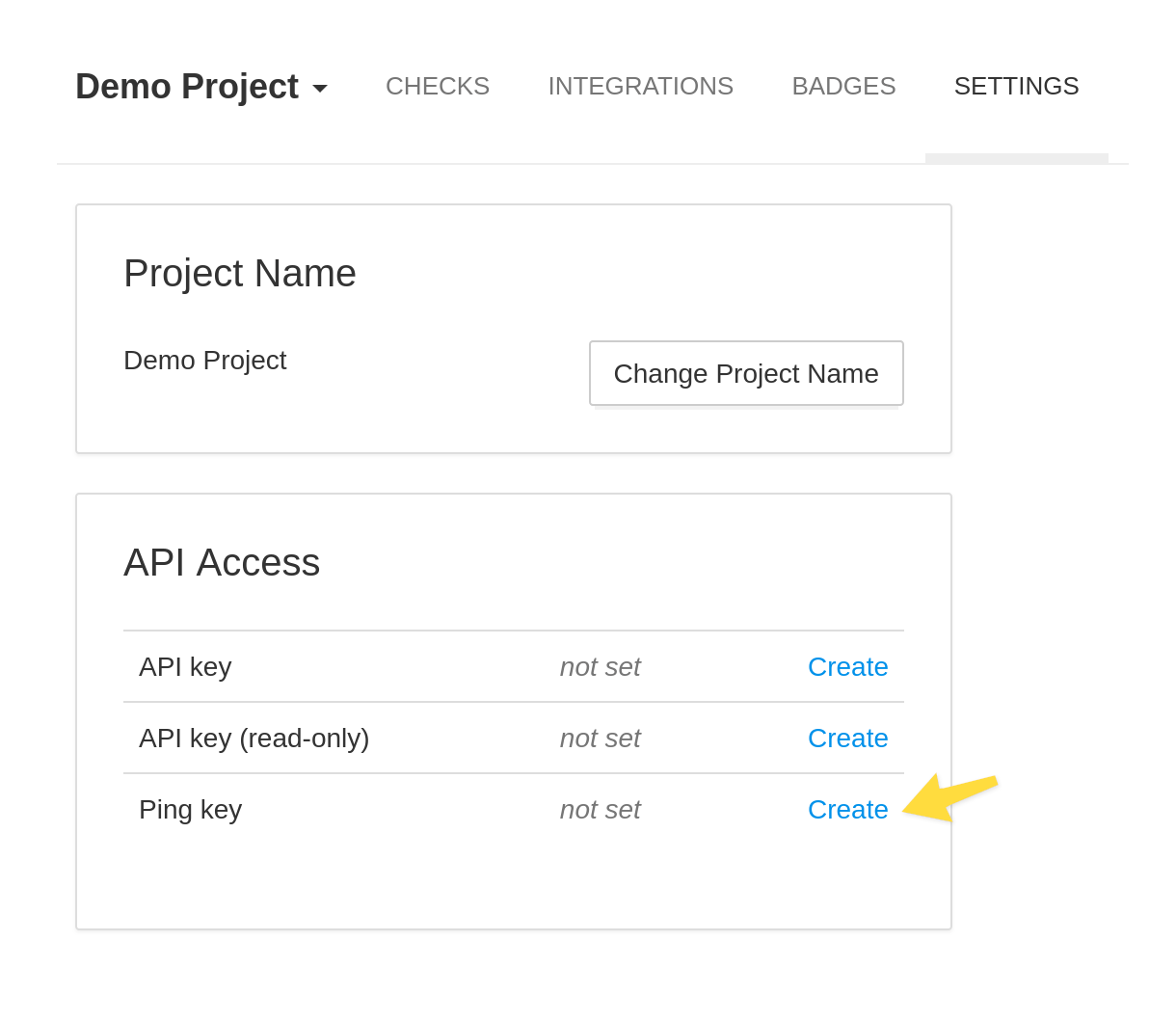Click the API key (read-only) row label
The height and width of the screenshot is (1021, 1176).
254,738
